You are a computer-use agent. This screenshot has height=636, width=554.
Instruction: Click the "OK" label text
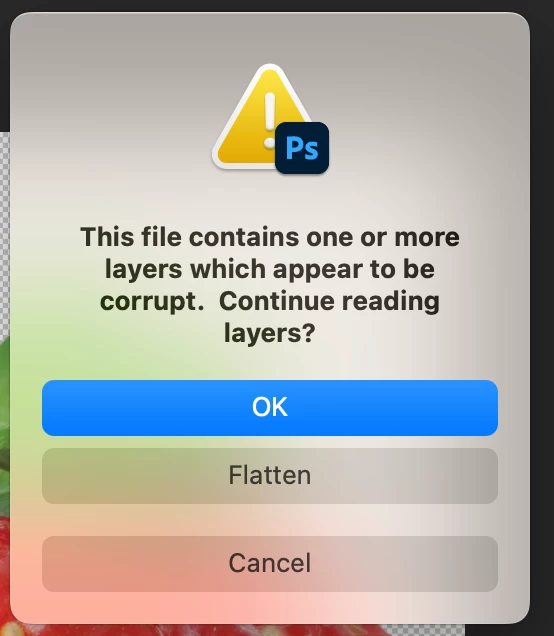(270, 407)
